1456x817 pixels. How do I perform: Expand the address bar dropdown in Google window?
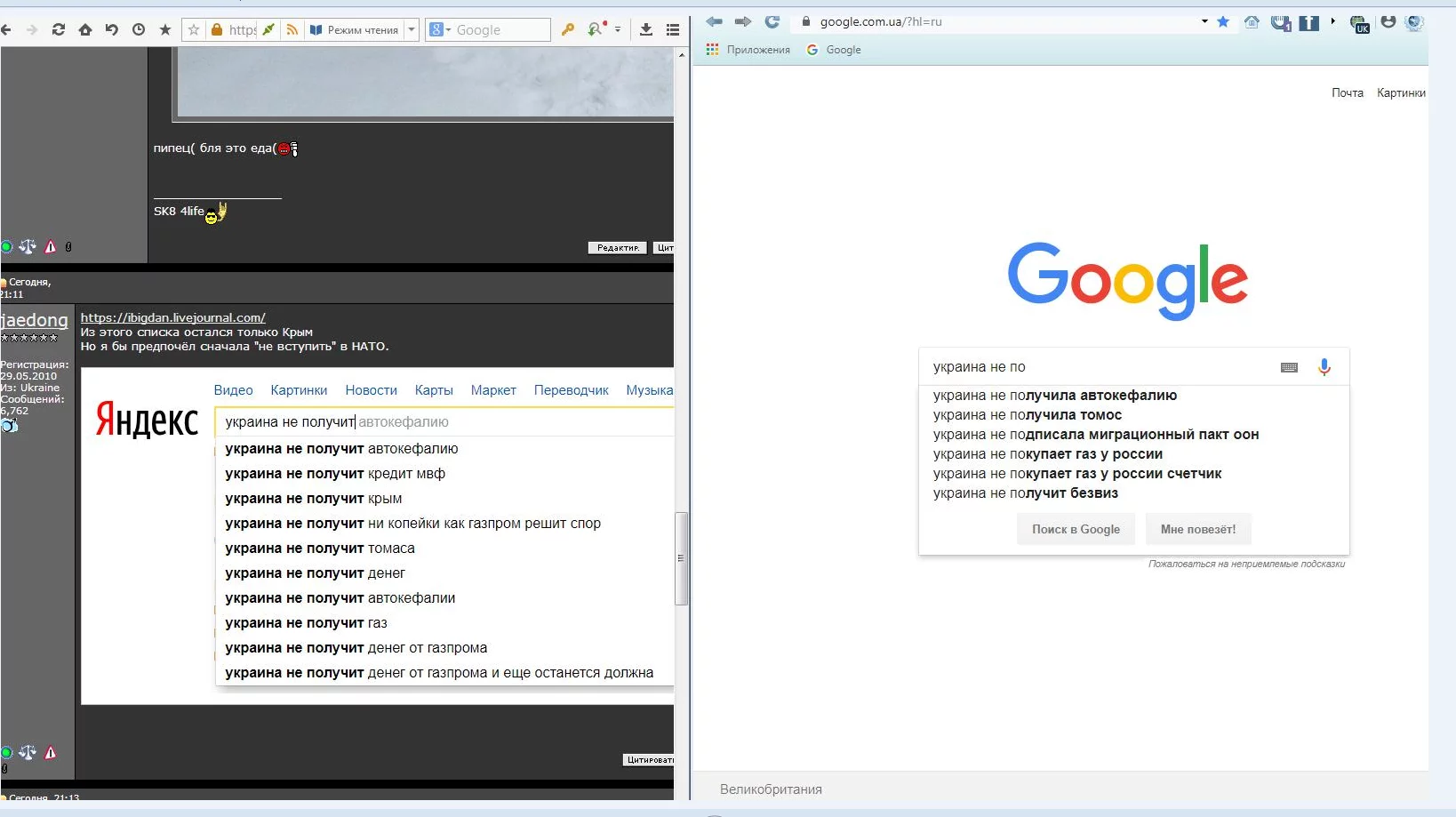click(1204, 21)
